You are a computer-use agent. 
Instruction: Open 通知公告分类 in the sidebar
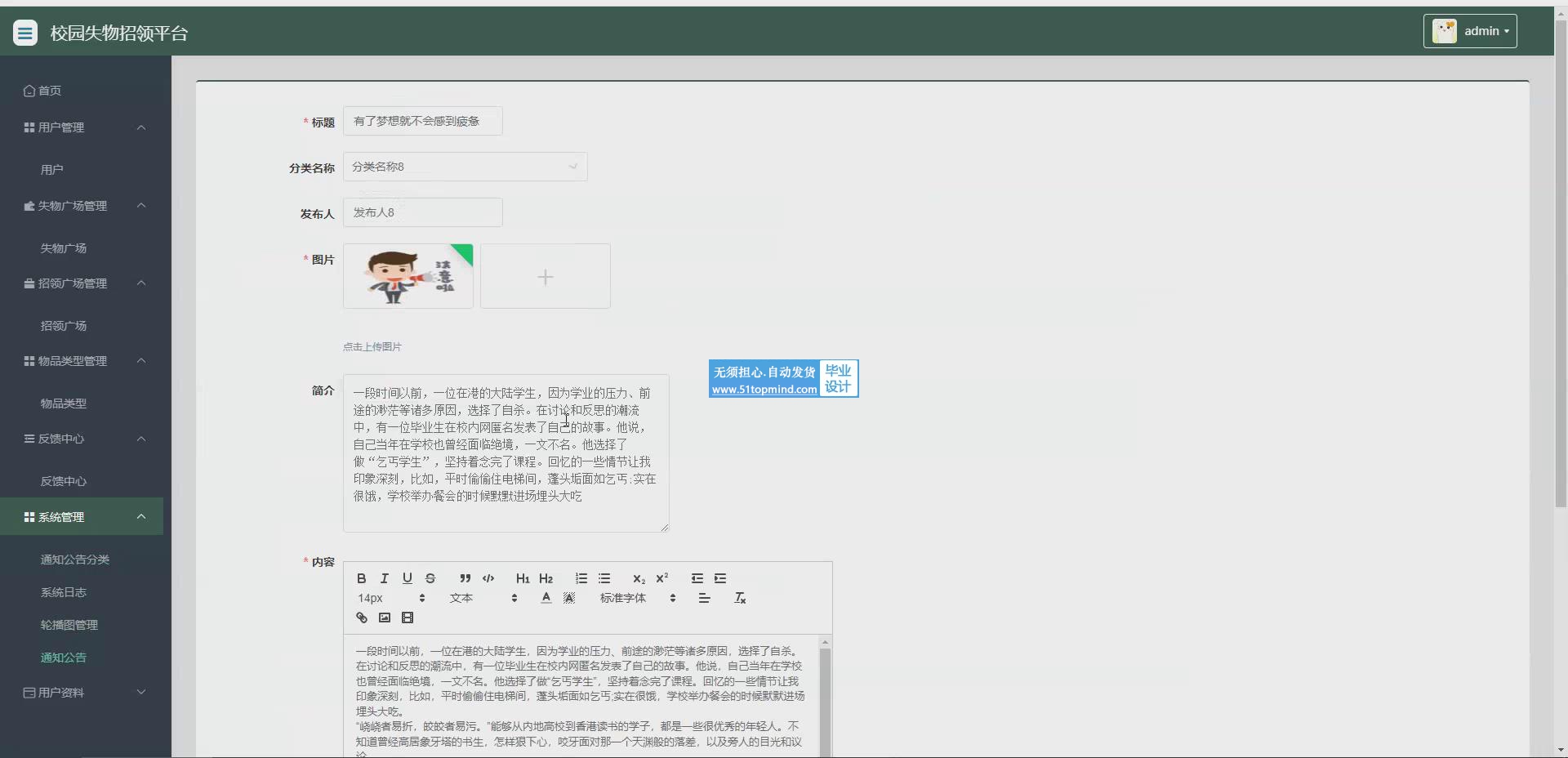[x=75, y=560]
